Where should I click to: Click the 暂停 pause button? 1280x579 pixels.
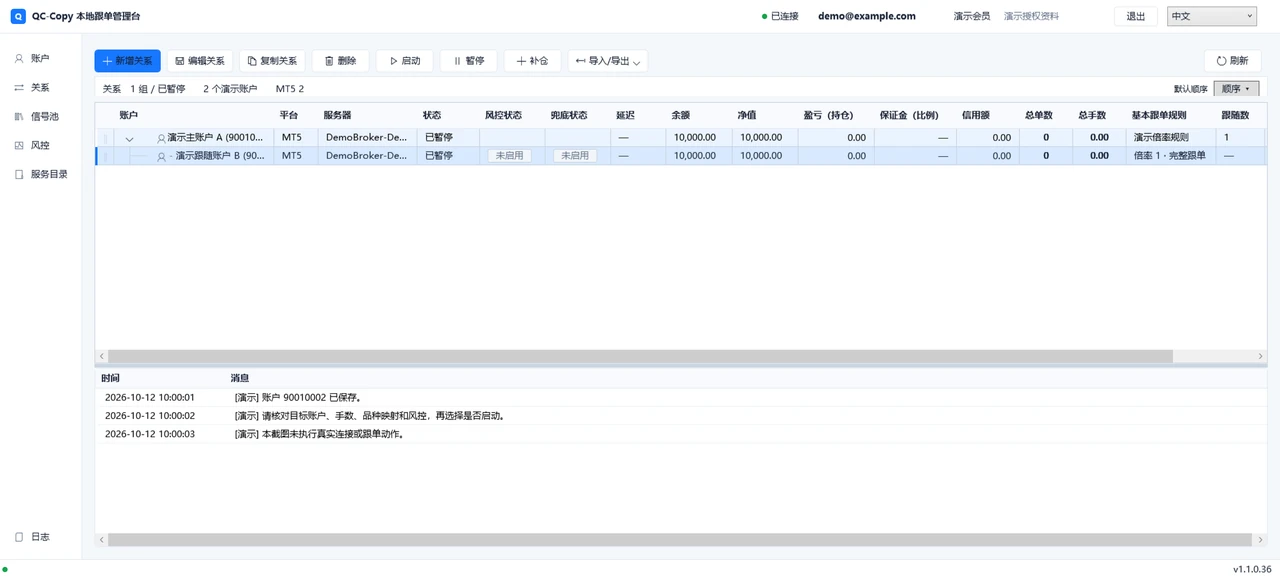click(x=469, y=61)
